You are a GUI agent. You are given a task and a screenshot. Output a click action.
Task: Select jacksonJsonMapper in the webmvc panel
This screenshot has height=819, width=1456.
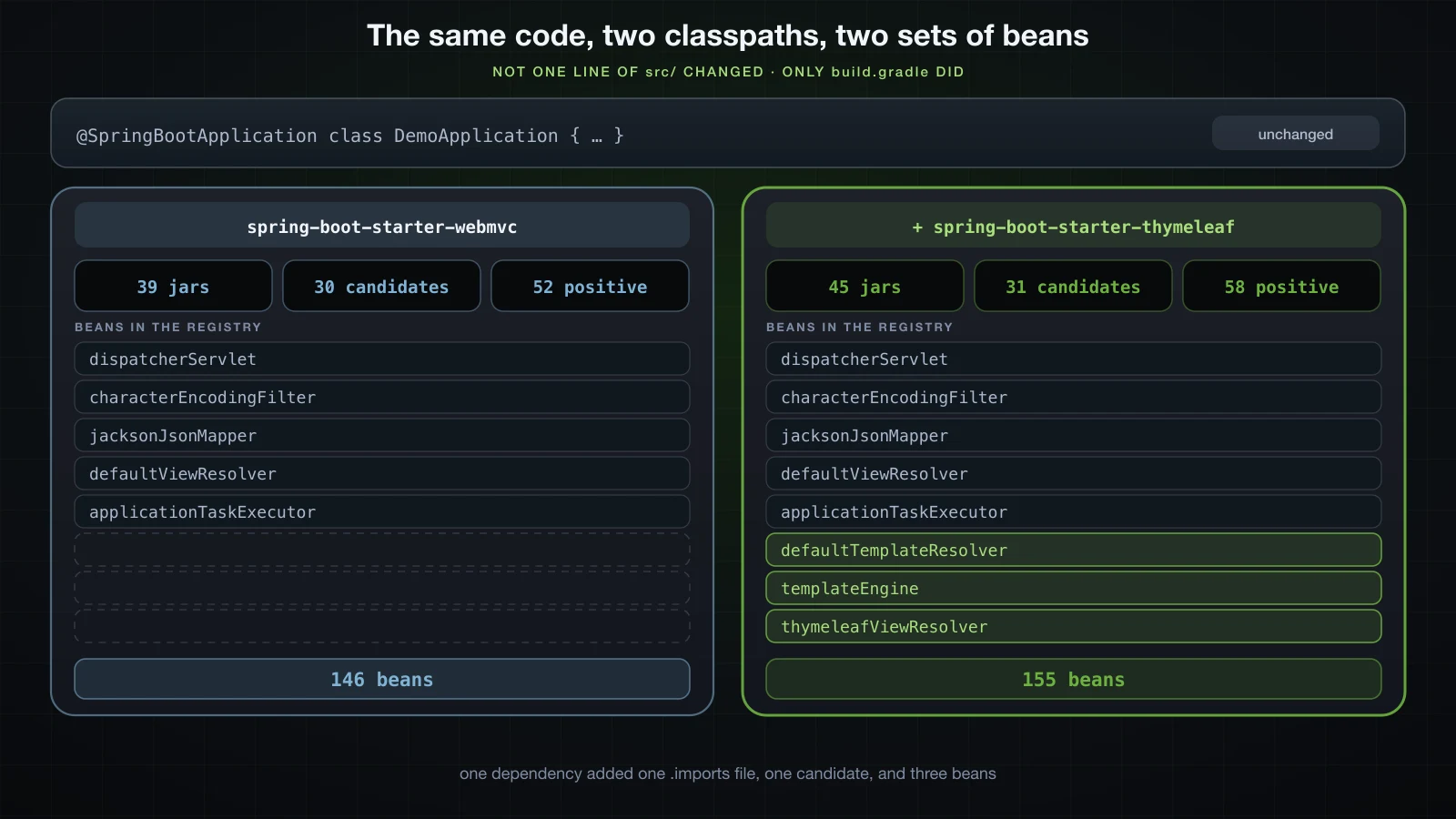(x=382, y=435)
